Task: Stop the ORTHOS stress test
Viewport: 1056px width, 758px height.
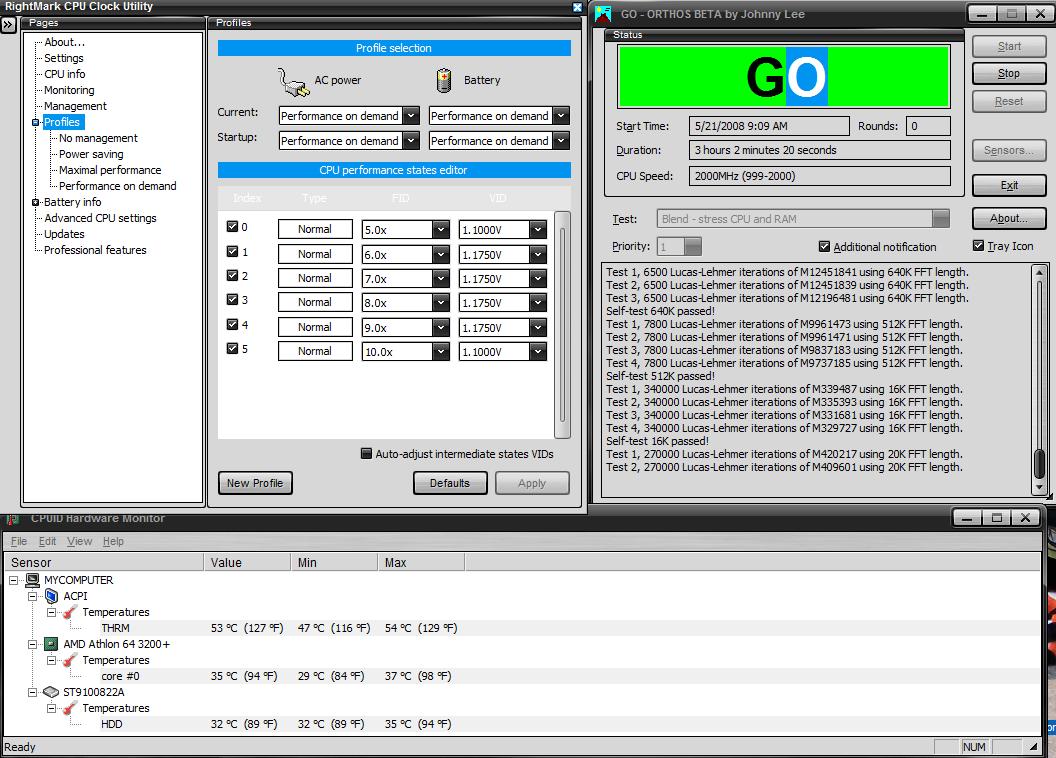Action: pos(1009,73)
